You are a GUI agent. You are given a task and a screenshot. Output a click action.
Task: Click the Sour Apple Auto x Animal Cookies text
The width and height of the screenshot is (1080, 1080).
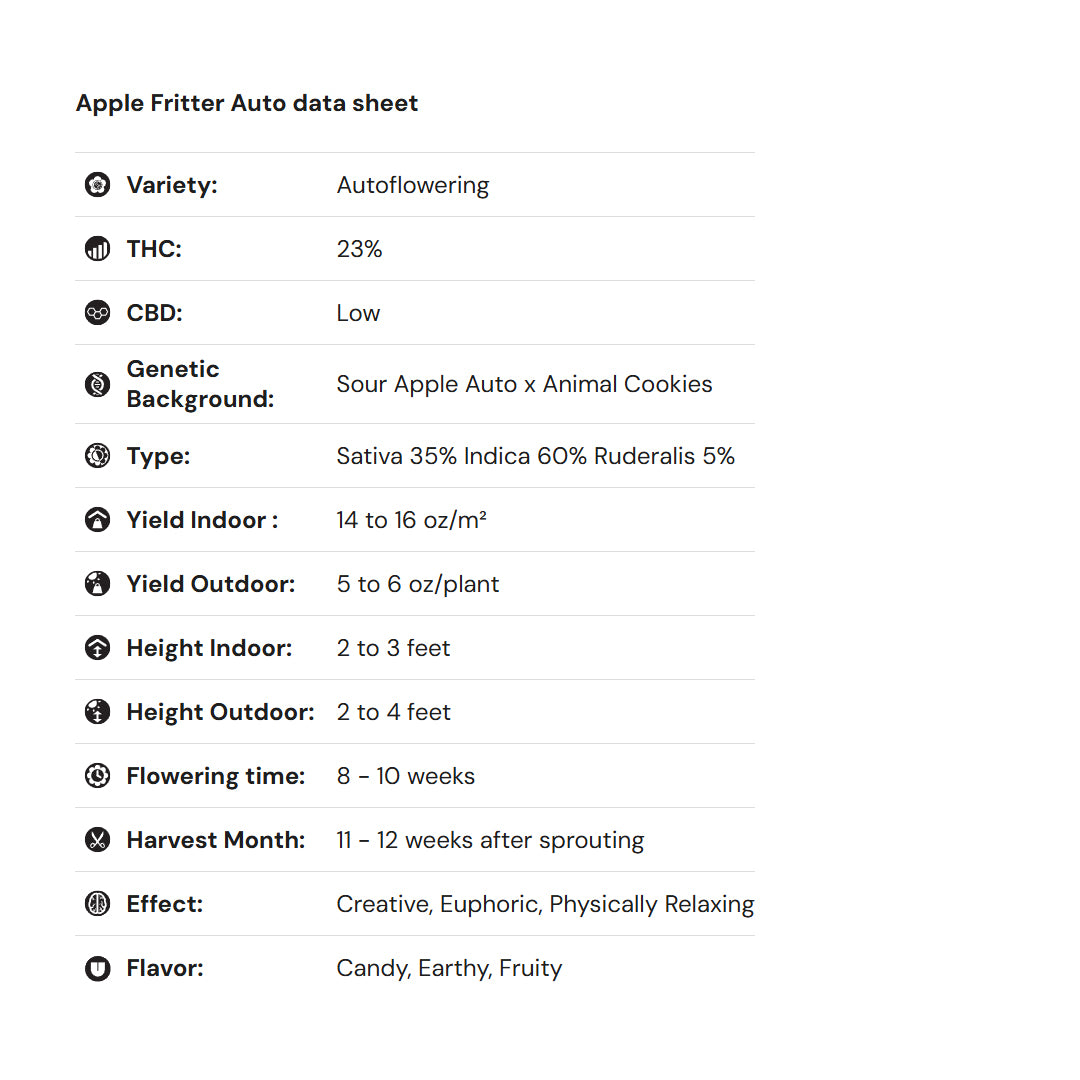(524, 384)
